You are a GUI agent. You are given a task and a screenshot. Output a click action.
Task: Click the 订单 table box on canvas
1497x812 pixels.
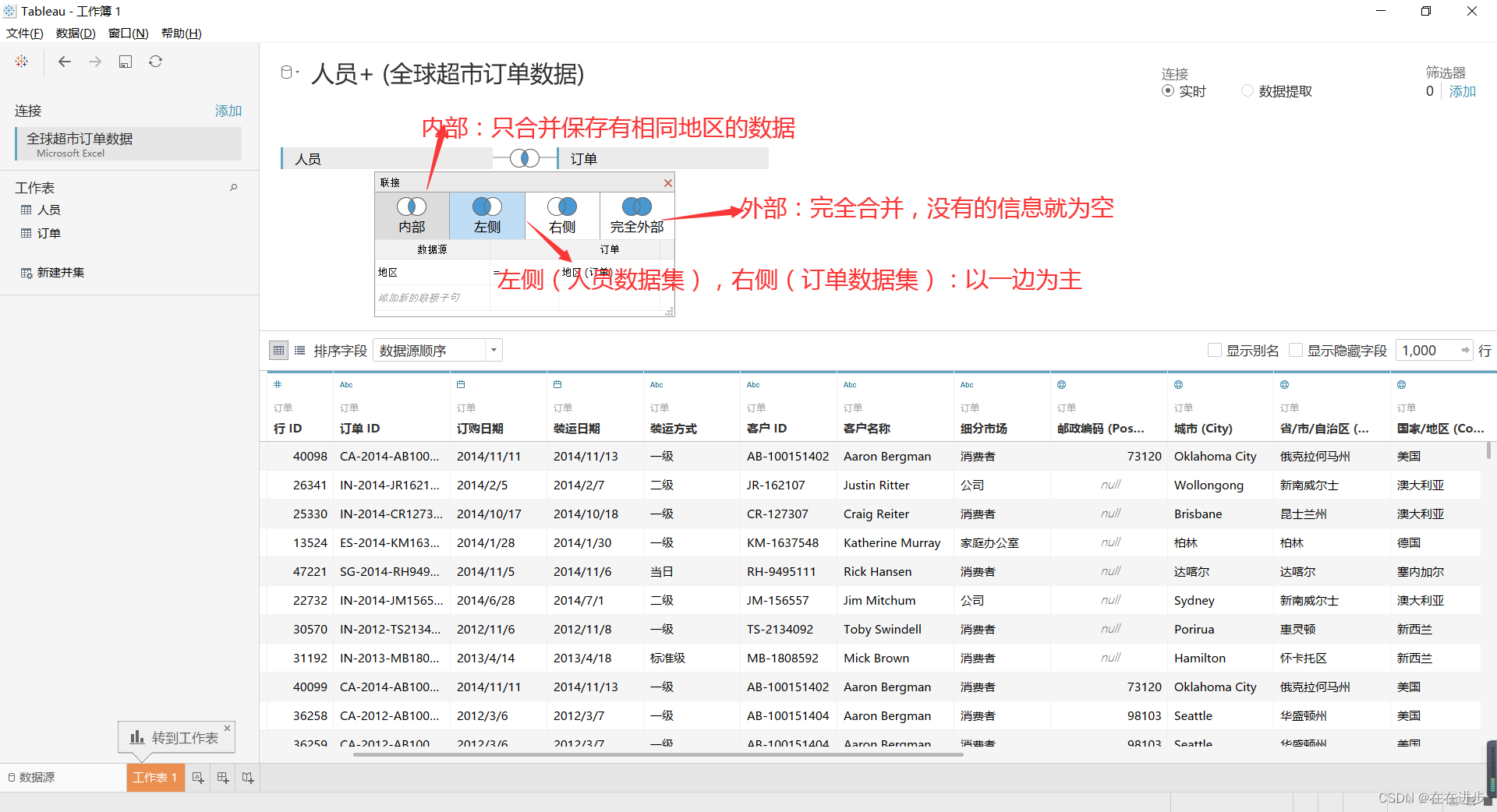point(663,159)
